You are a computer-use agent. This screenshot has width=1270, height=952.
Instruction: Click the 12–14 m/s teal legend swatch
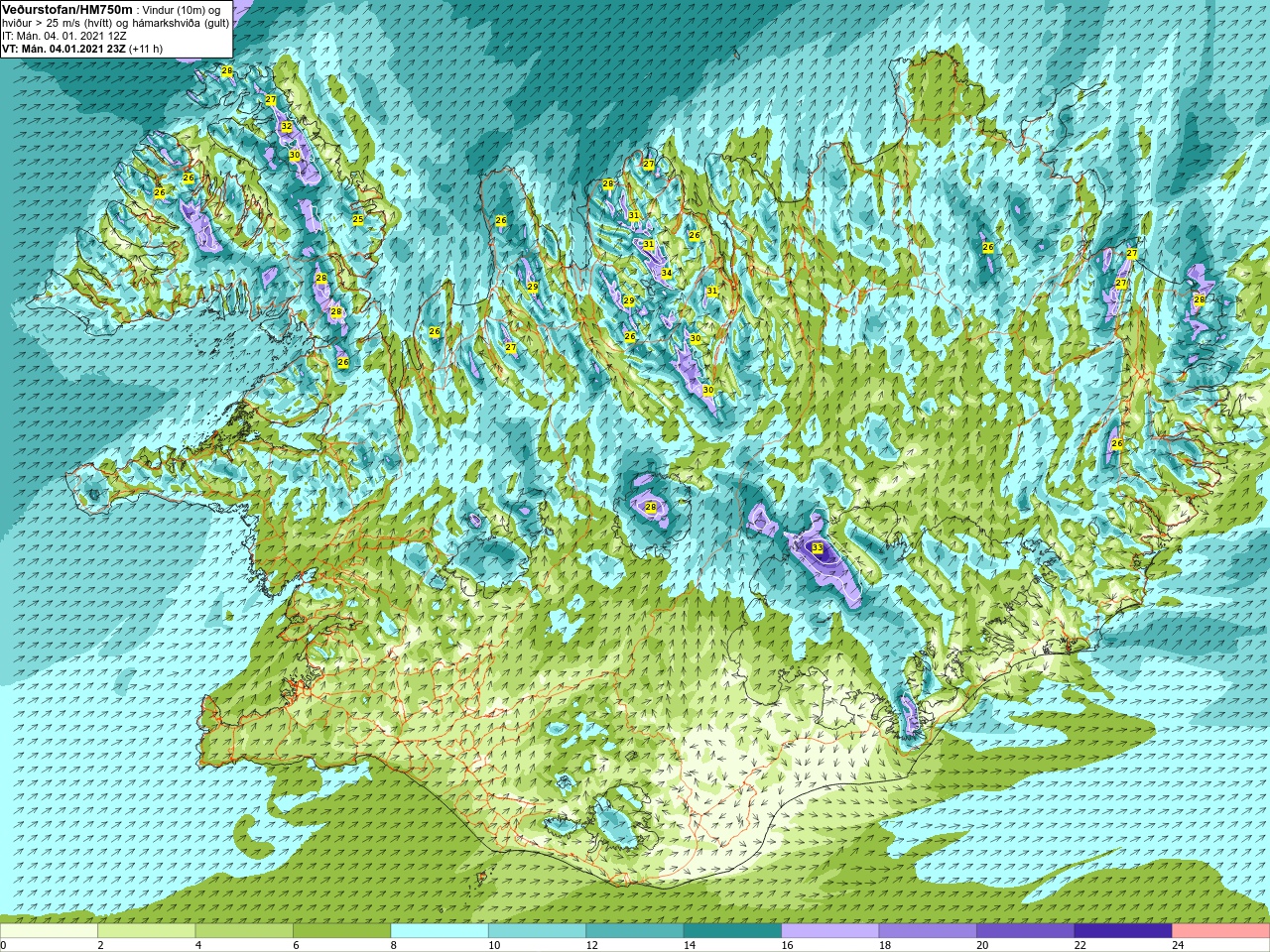635,931
